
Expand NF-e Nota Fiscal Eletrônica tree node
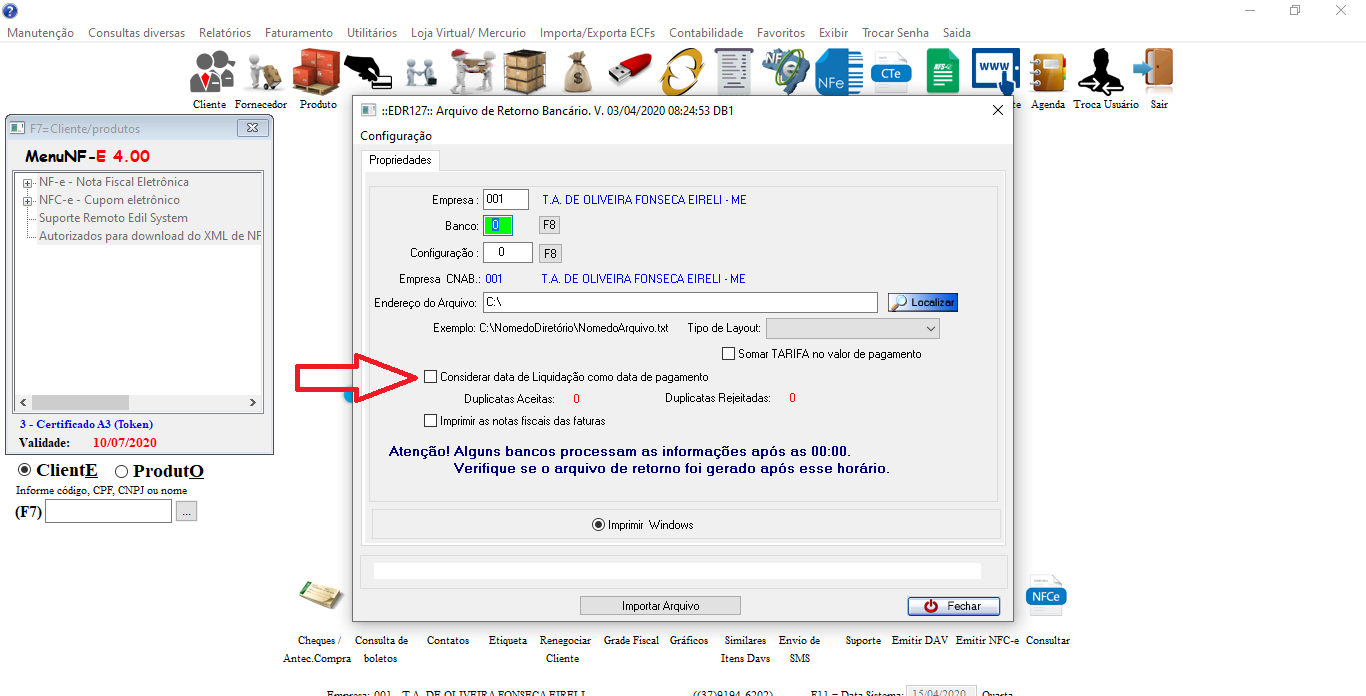27,183
